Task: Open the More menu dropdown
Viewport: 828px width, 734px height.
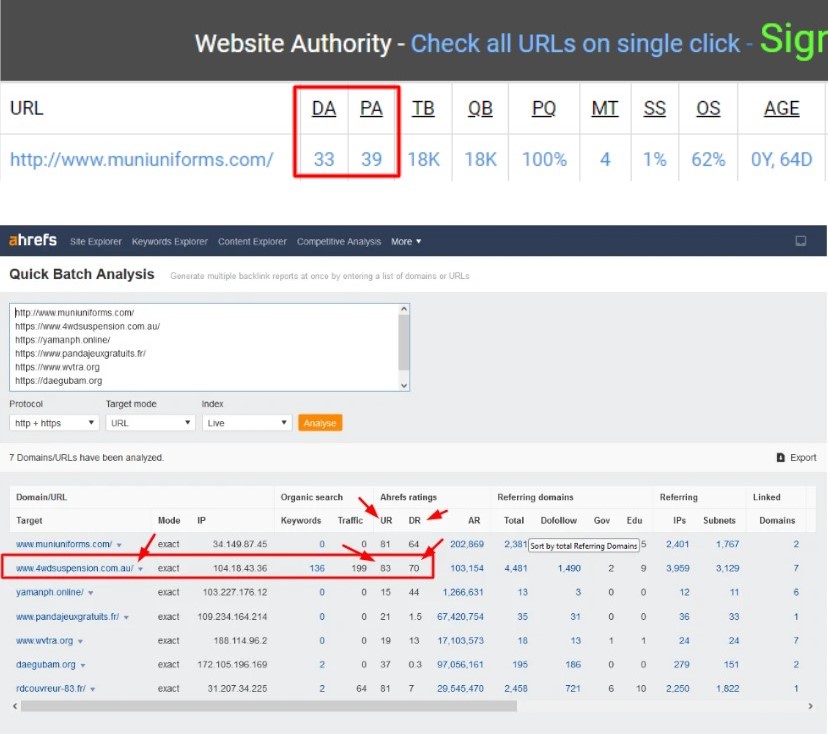Action: tap(406, 241)
